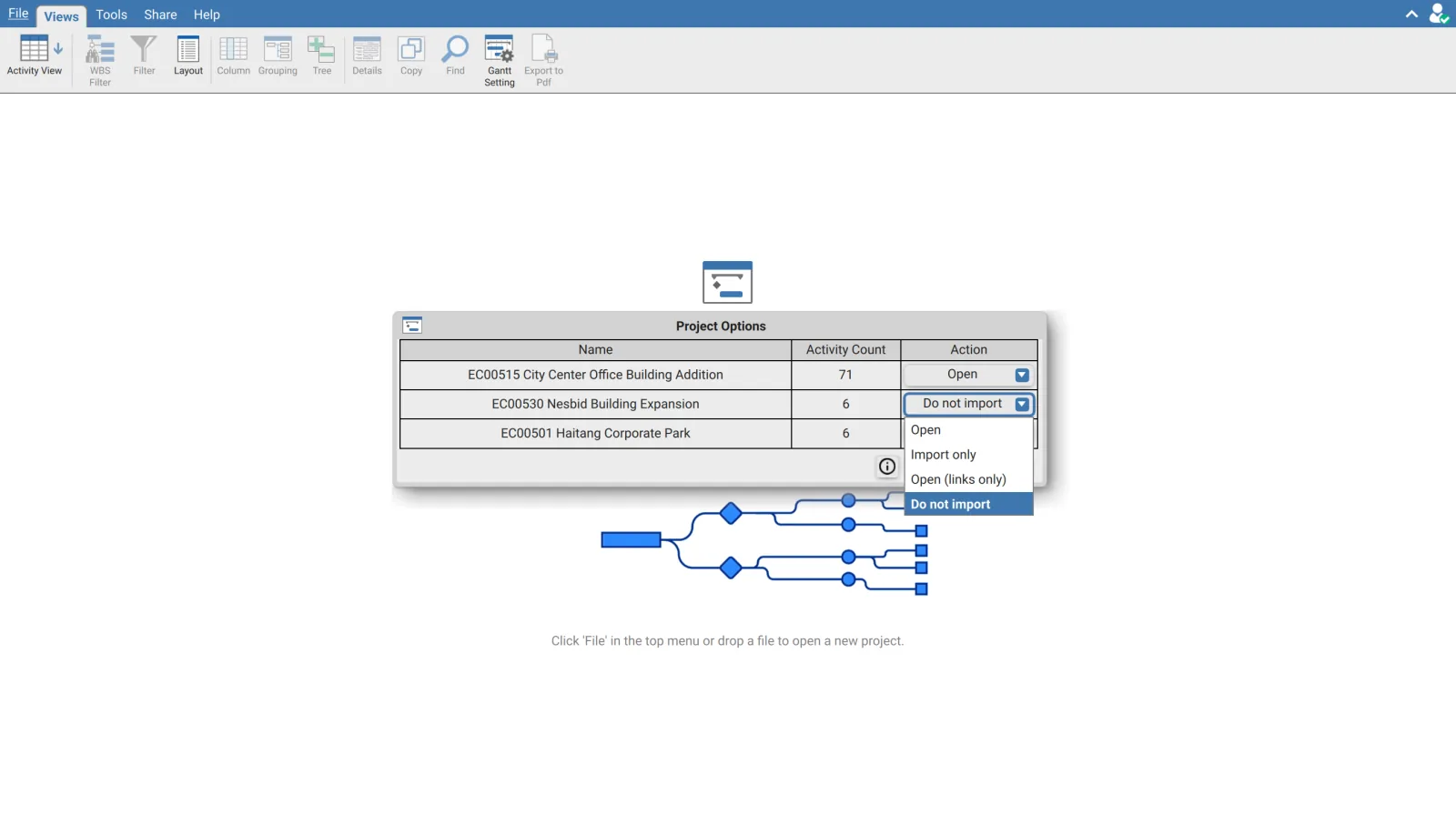Select the EC00515 City Center Office Building Addition row
Screen dimensions: 1456x814
click(595, 375)
